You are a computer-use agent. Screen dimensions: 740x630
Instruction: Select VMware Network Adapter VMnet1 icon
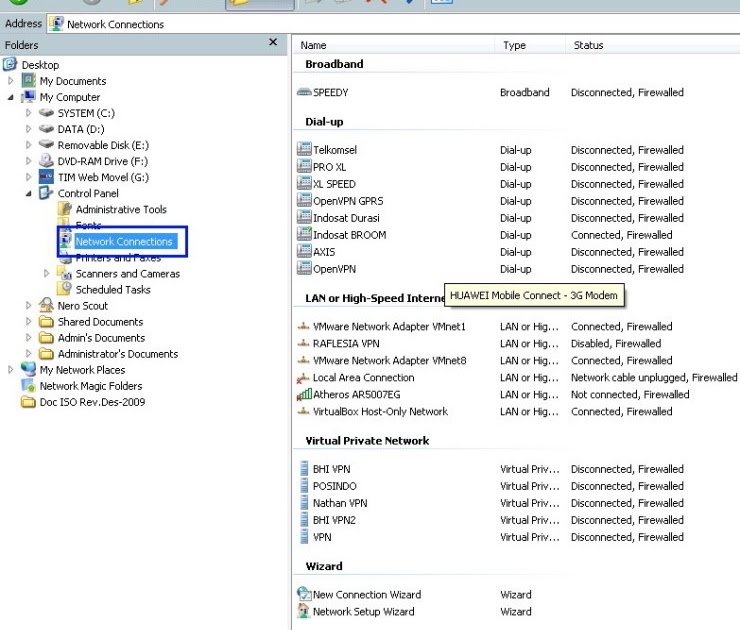pos(303,327)
